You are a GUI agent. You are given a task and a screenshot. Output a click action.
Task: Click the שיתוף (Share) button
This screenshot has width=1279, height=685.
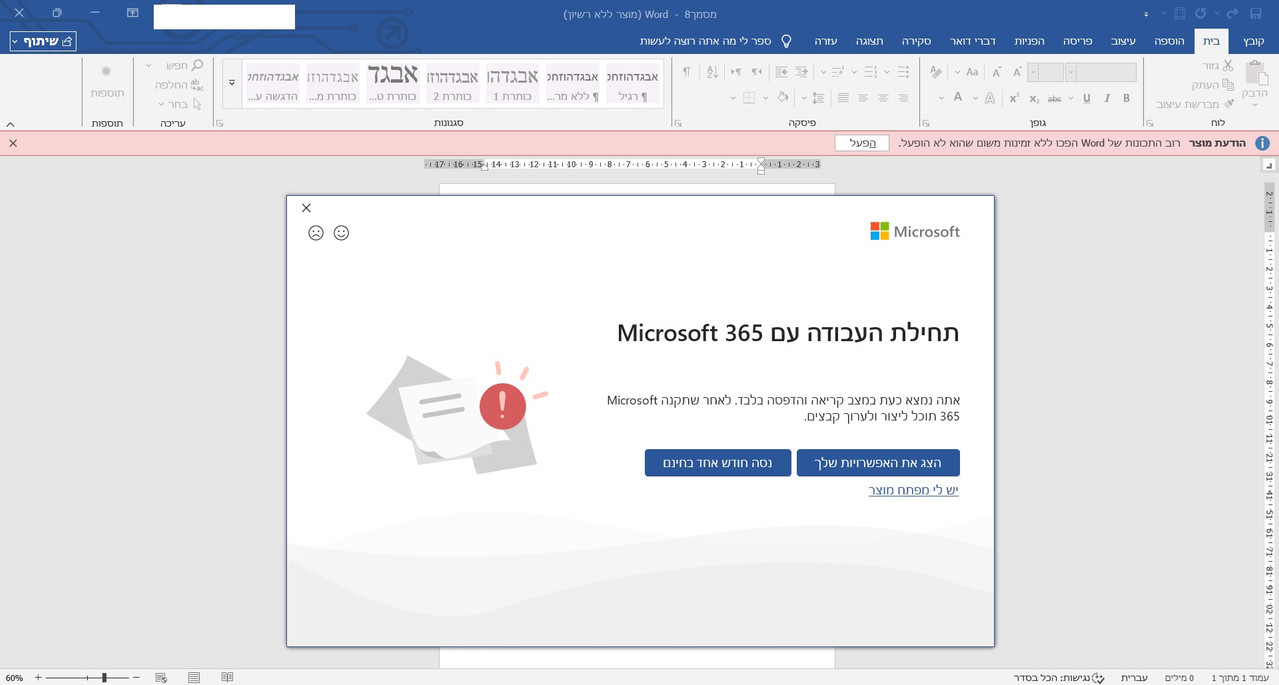(x=42, y=41)
